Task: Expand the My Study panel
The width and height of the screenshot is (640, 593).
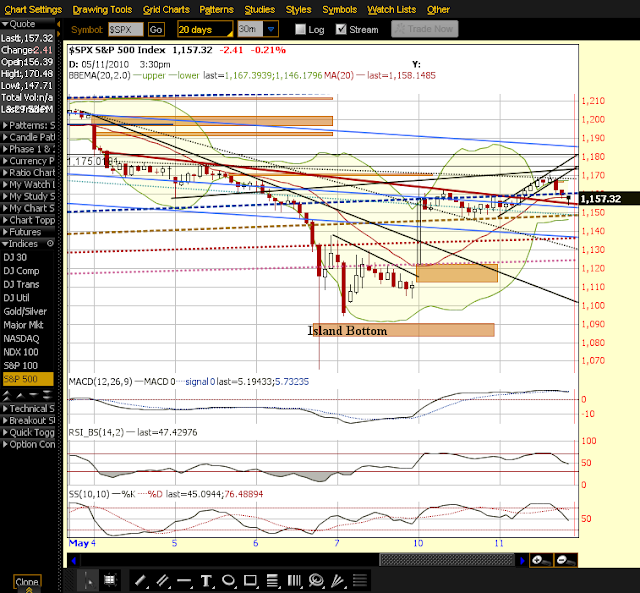Action: [27, 196]
